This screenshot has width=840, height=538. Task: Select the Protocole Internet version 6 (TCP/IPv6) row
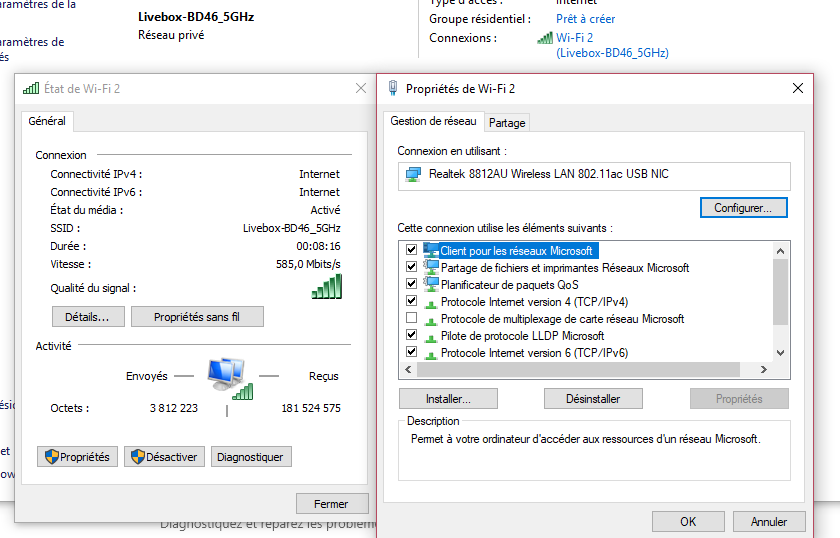pos(534,353)
